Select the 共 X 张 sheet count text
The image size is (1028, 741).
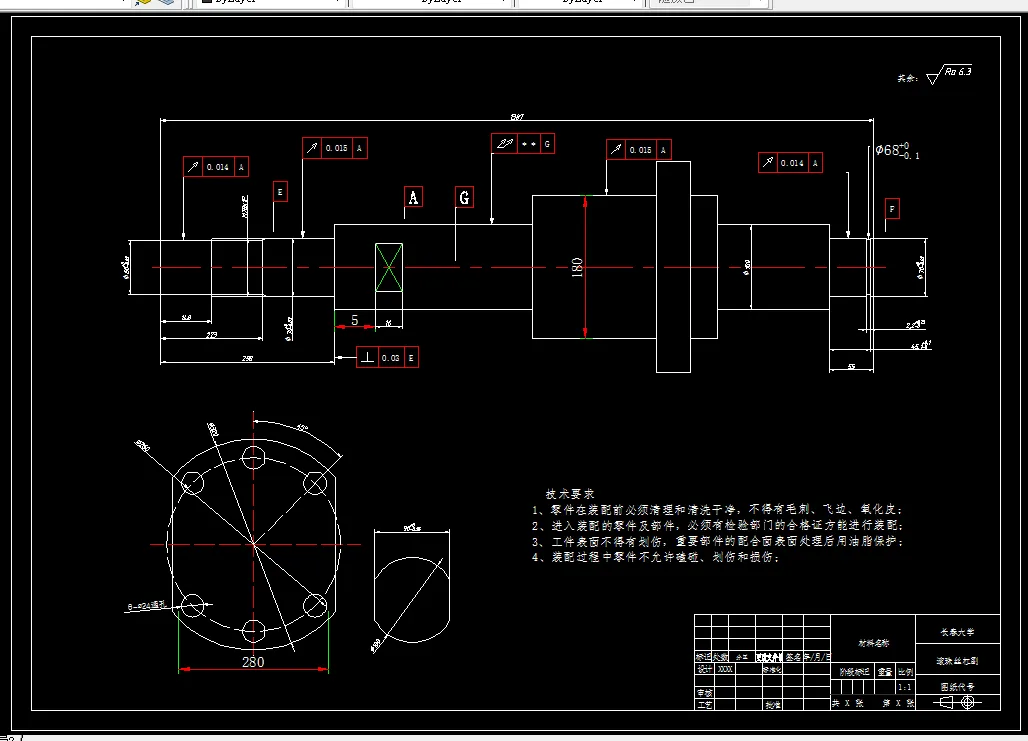click(x=848, y=703)
